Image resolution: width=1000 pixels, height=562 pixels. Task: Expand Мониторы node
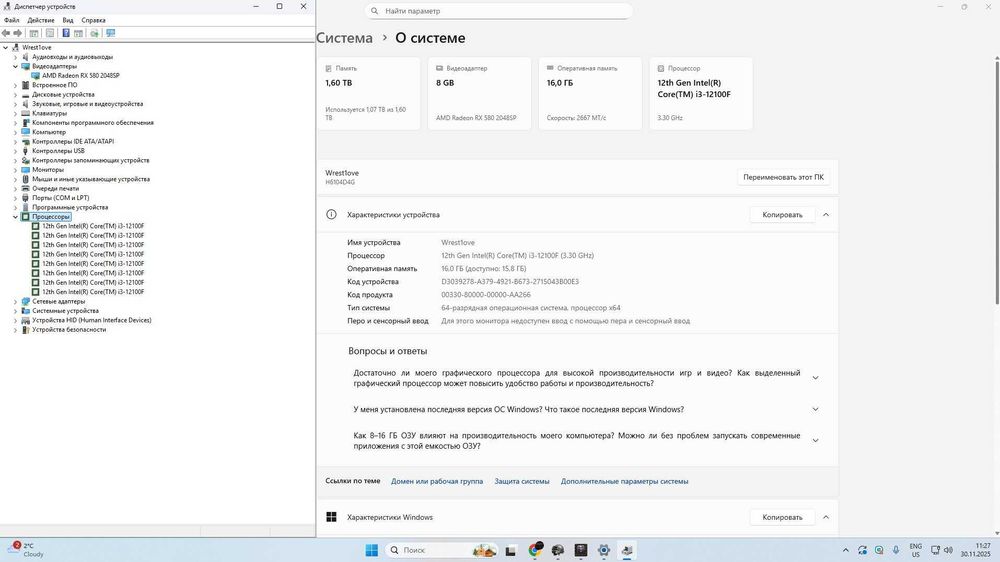pos(15,170)
